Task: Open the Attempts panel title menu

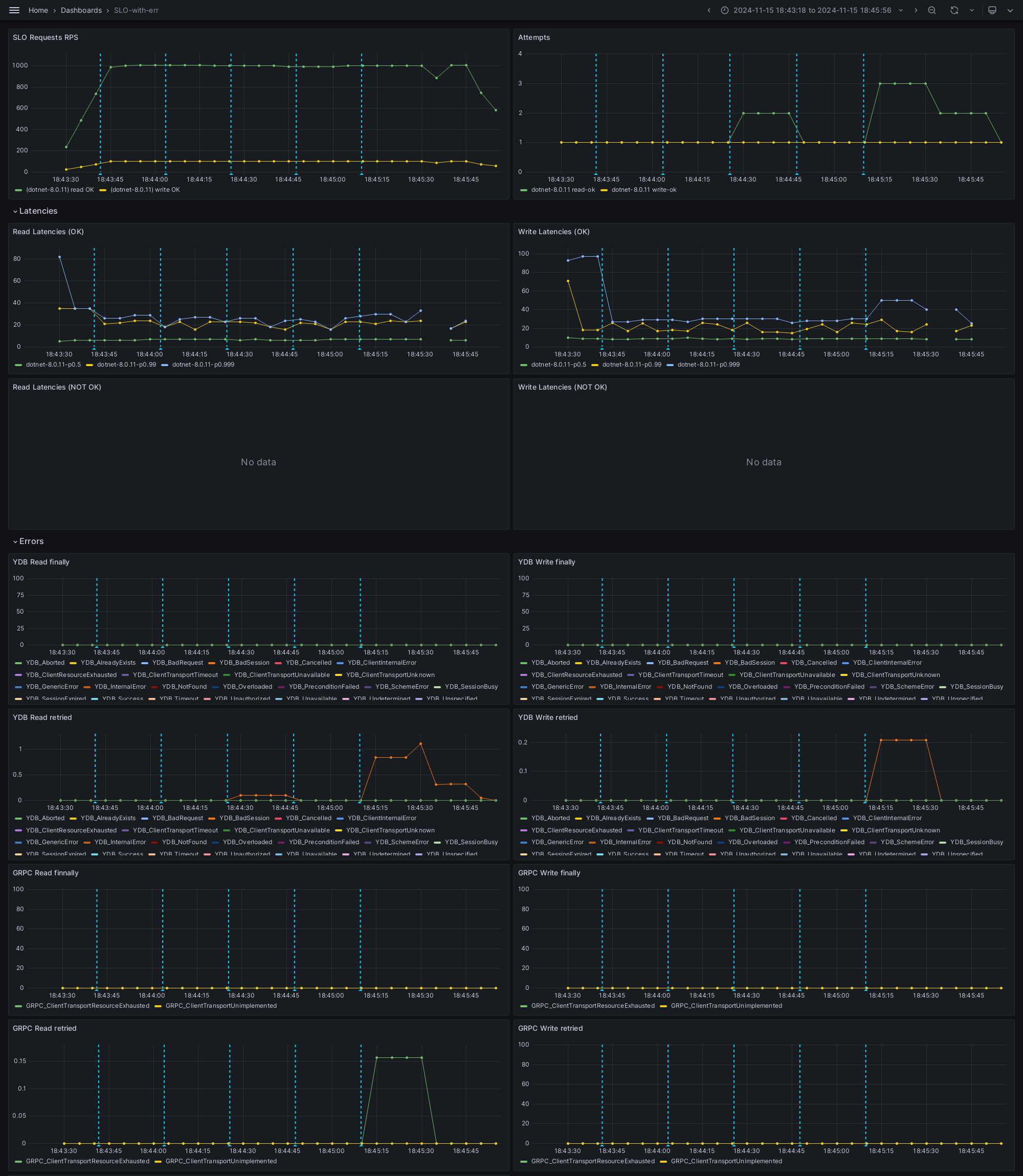Action: (x=534, y=38)
